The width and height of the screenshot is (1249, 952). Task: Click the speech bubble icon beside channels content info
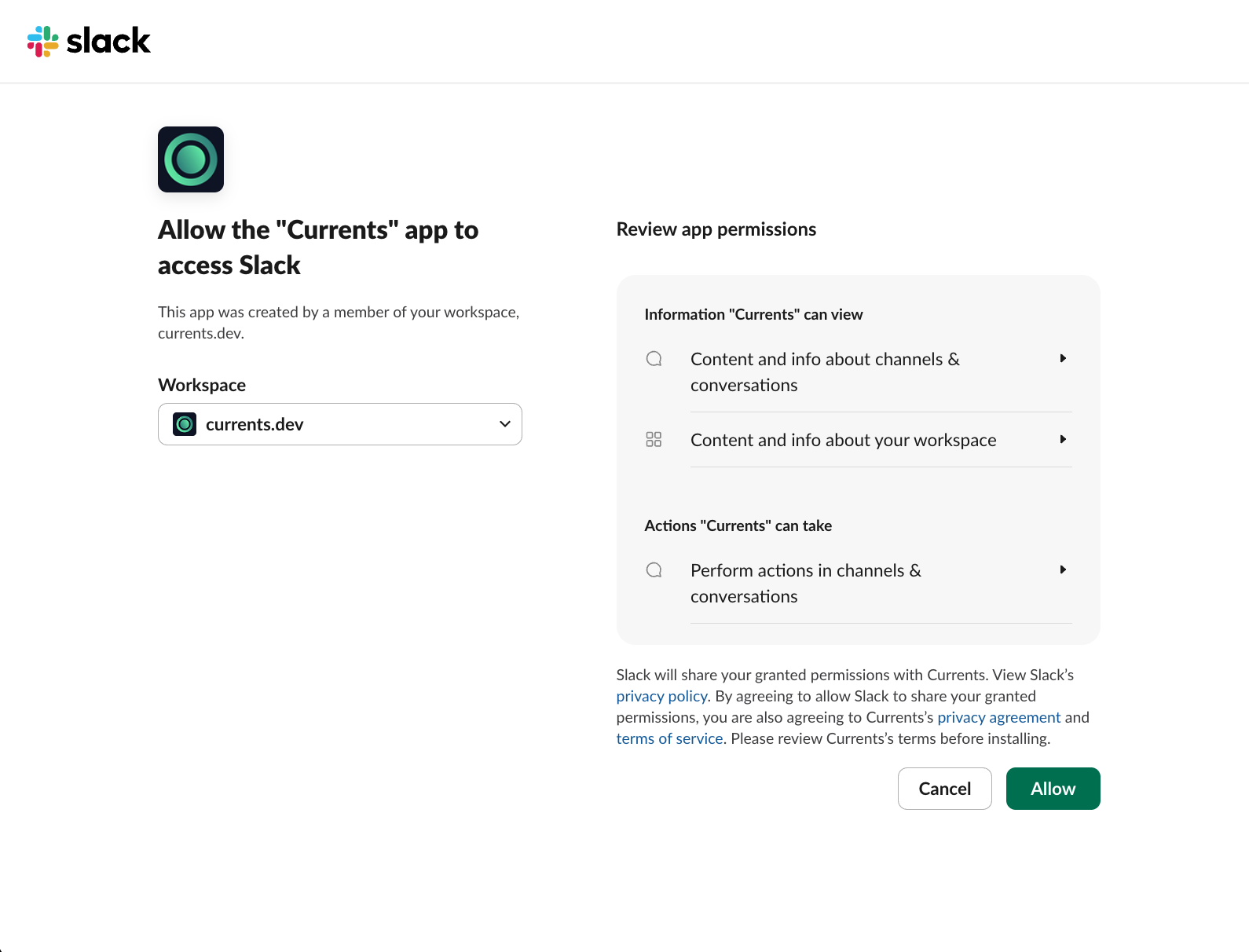coord(654,359)
